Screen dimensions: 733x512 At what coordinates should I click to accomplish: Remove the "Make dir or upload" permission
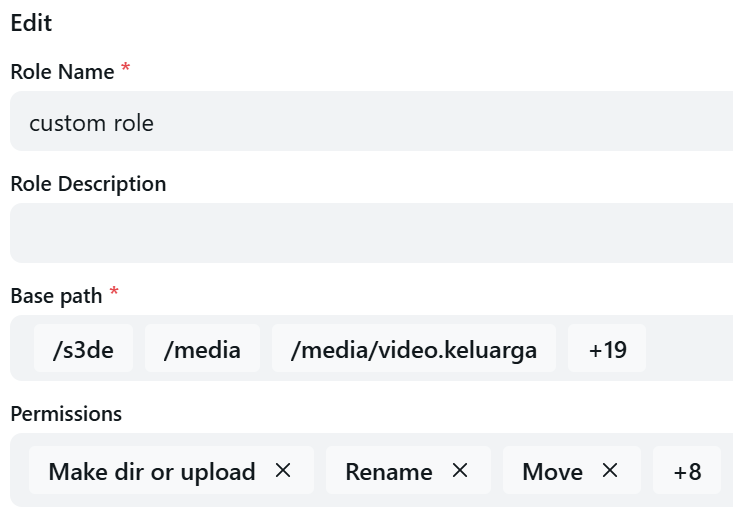click(x=283, y=470)
